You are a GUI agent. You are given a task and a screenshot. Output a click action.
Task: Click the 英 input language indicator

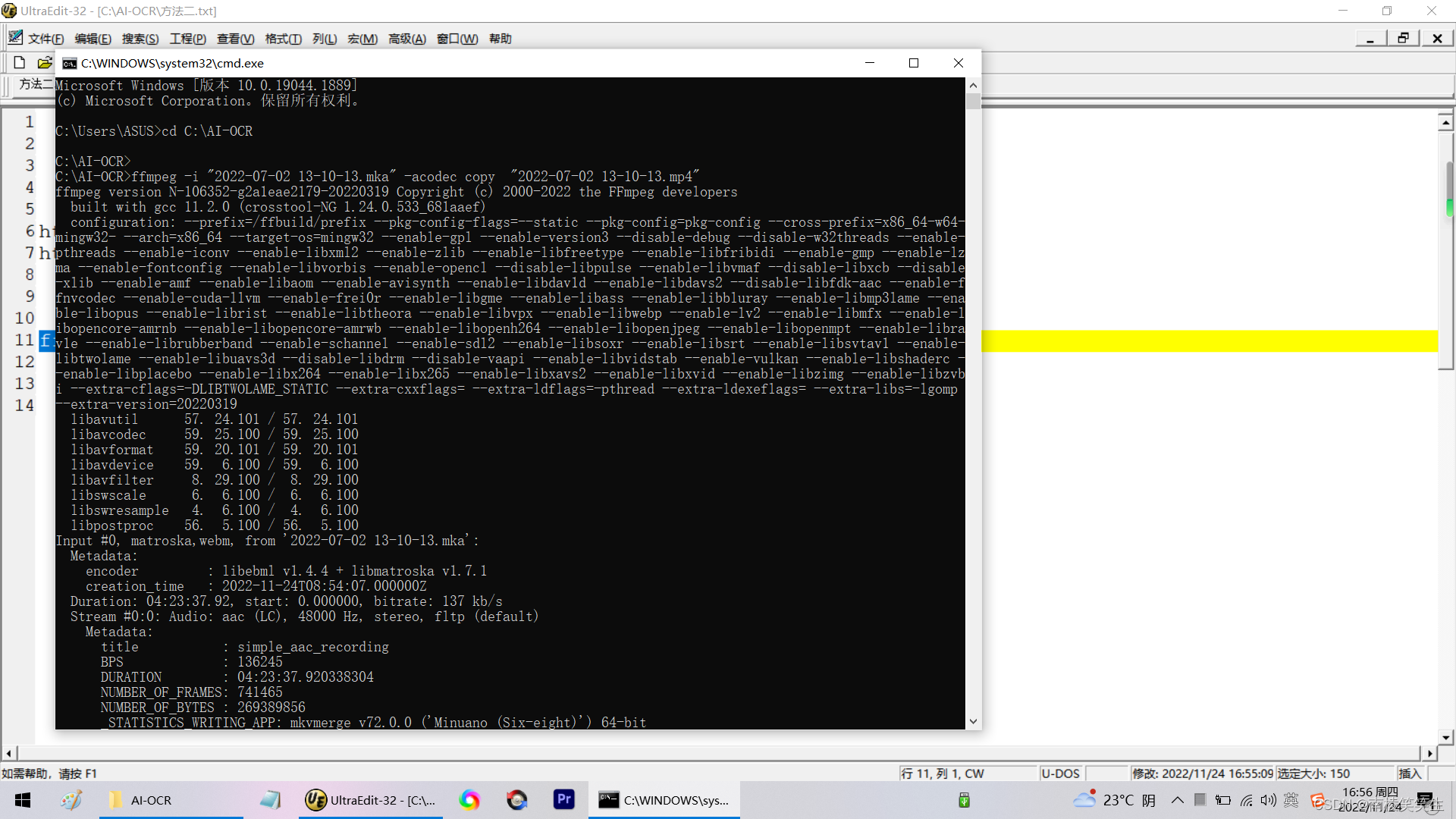pyautogui.click(x=1291, y=800)
